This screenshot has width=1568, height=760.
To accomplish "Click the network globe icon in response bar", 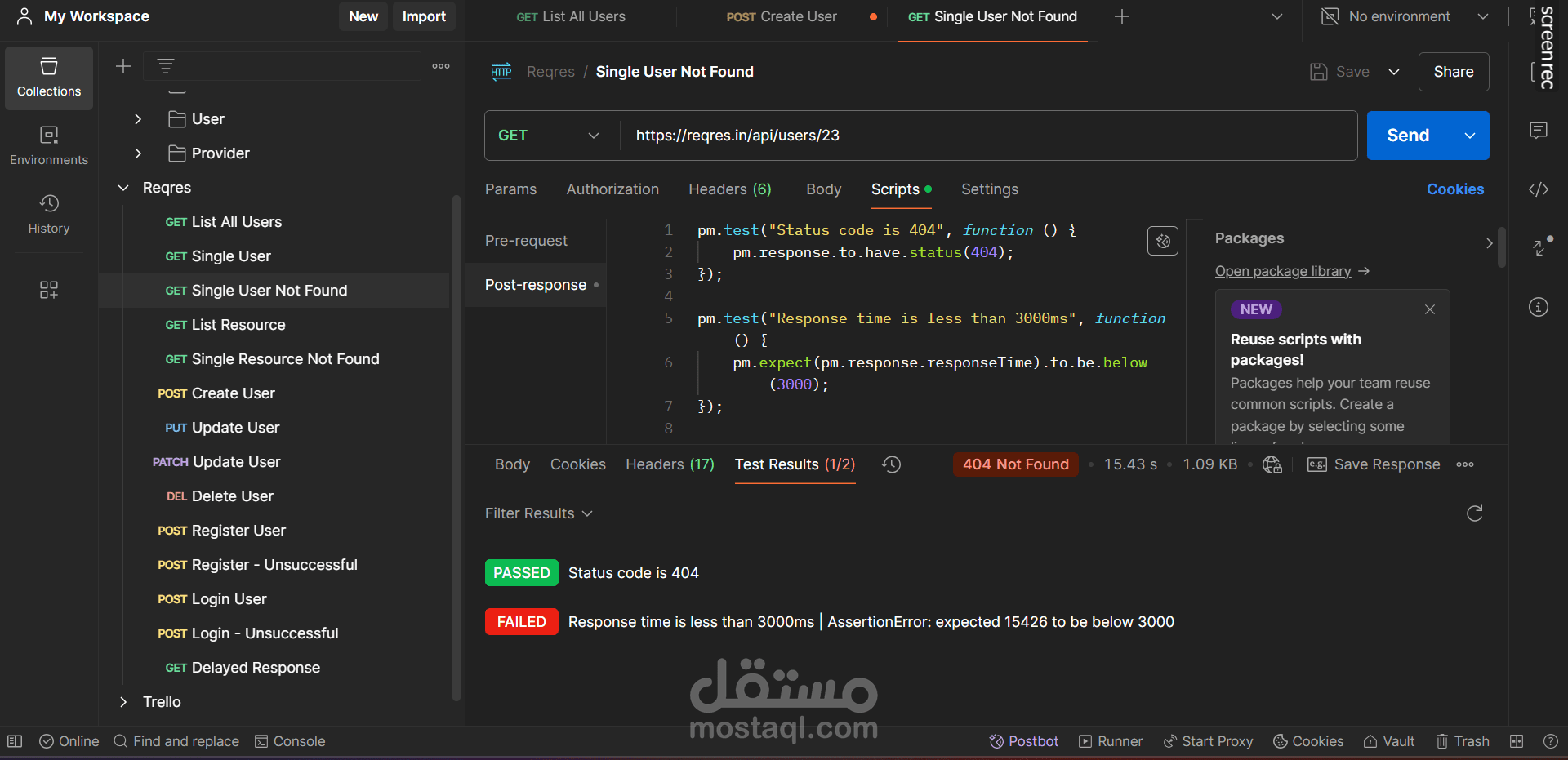I will pos(1272,464).
